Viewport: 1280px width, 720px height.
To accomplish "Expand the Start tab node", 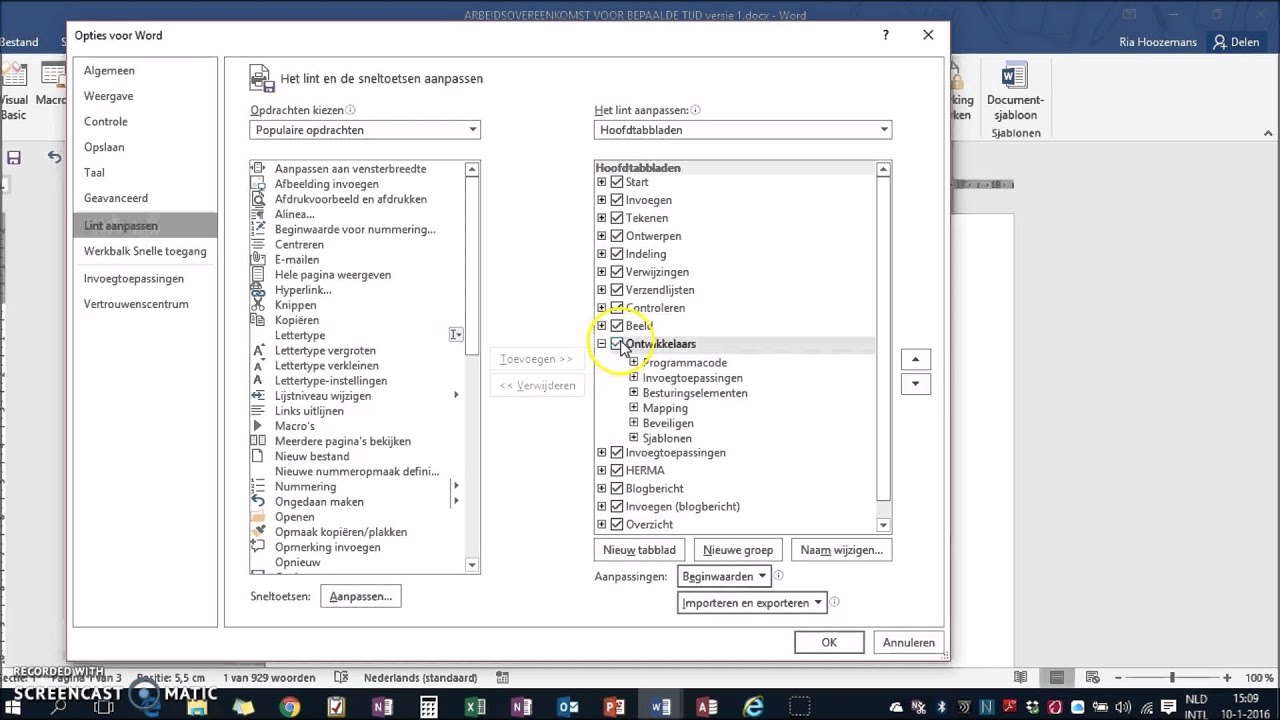I will pyautogui.click(x=602, y=182).
